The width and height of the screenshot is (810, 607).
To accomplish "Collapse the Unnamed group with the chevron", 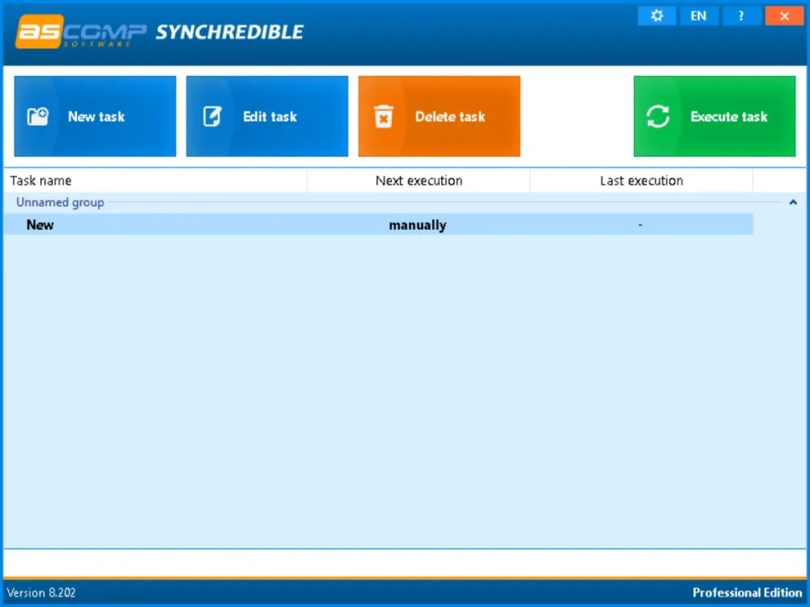I will pyautogui.click(x=793, y=203).
